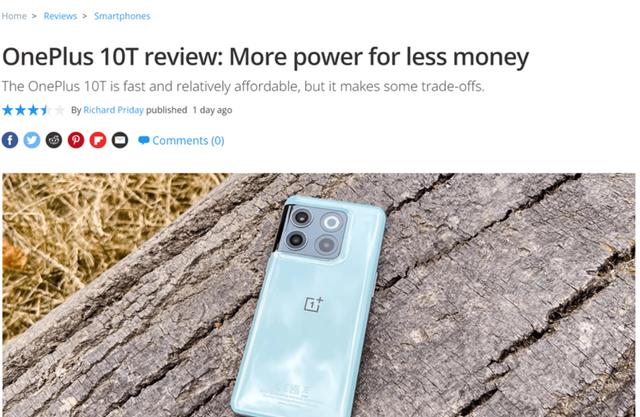Screen dimensions: 640x417
Task: Click the comments speech bubble icon
Action: [x=144, y=140]
